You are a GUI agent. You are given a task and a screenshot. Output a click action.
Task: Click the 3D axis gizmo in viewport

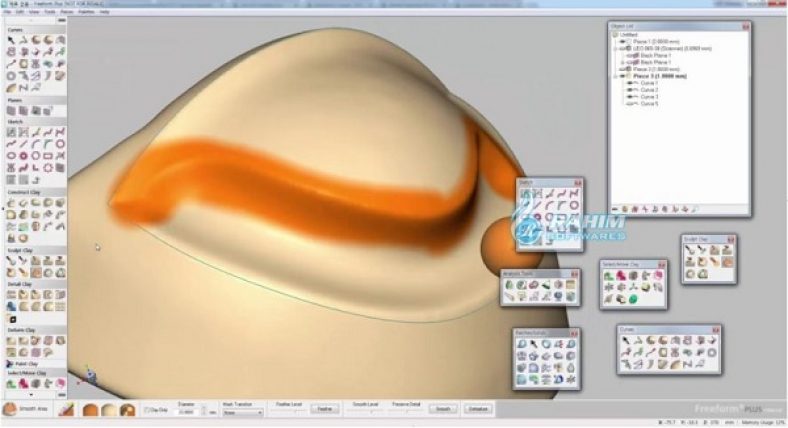90,375
